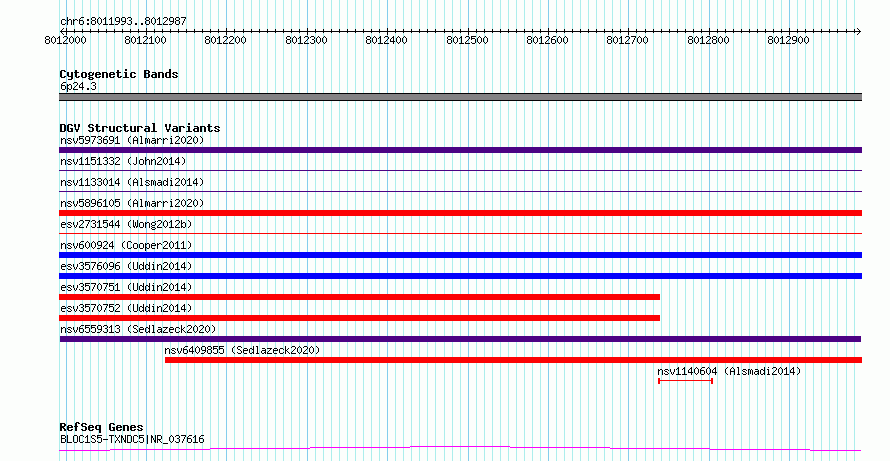Open gene BLOC1S5-TXNDC5|NR_037616 label
This screenshot has height=461, width=890.
pyautogui.click(x=132, y=439)
